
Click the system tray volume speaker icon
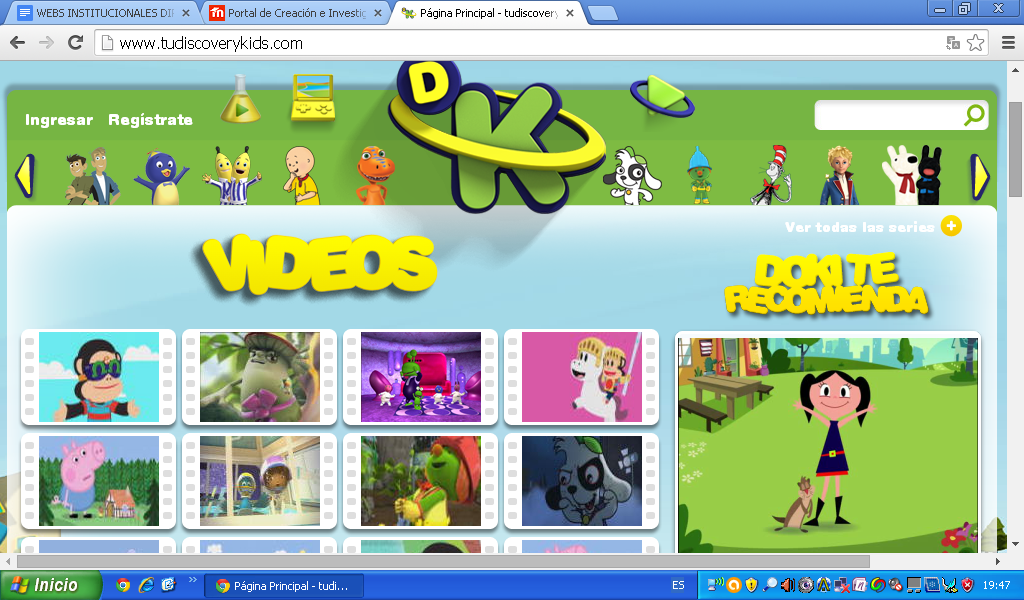[x=787, y=585]
